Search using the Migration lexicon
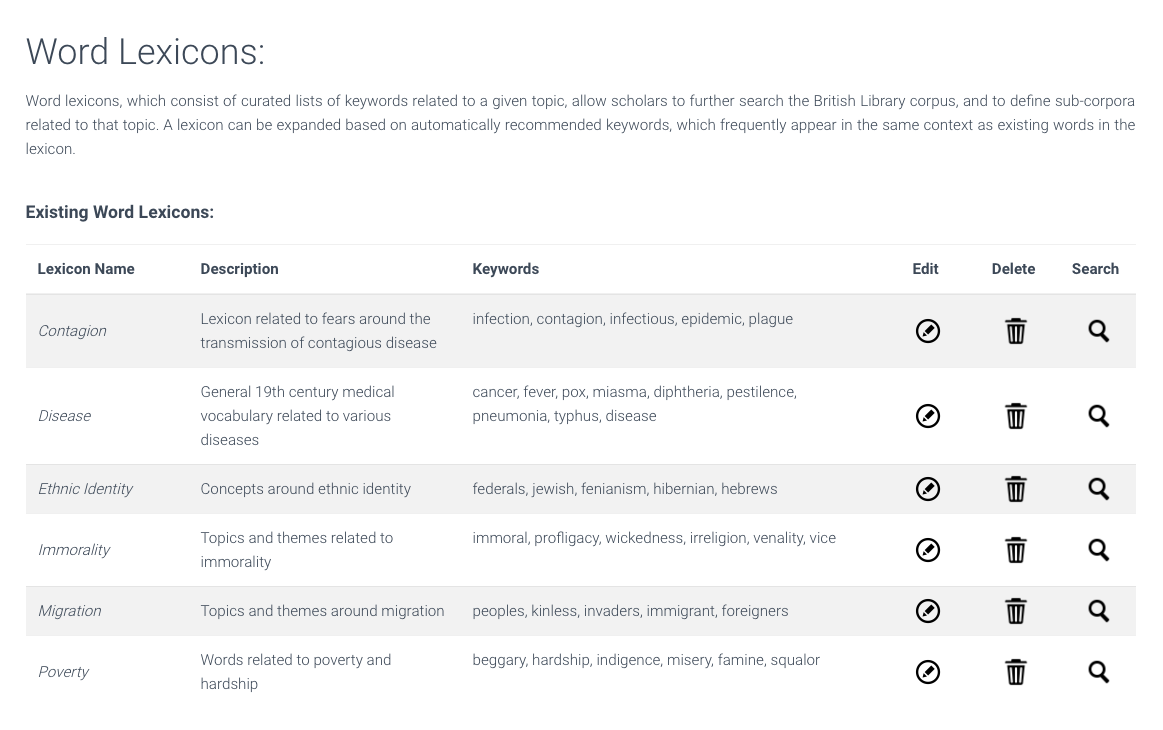 pyautogui.click(x=1098, y=611)
